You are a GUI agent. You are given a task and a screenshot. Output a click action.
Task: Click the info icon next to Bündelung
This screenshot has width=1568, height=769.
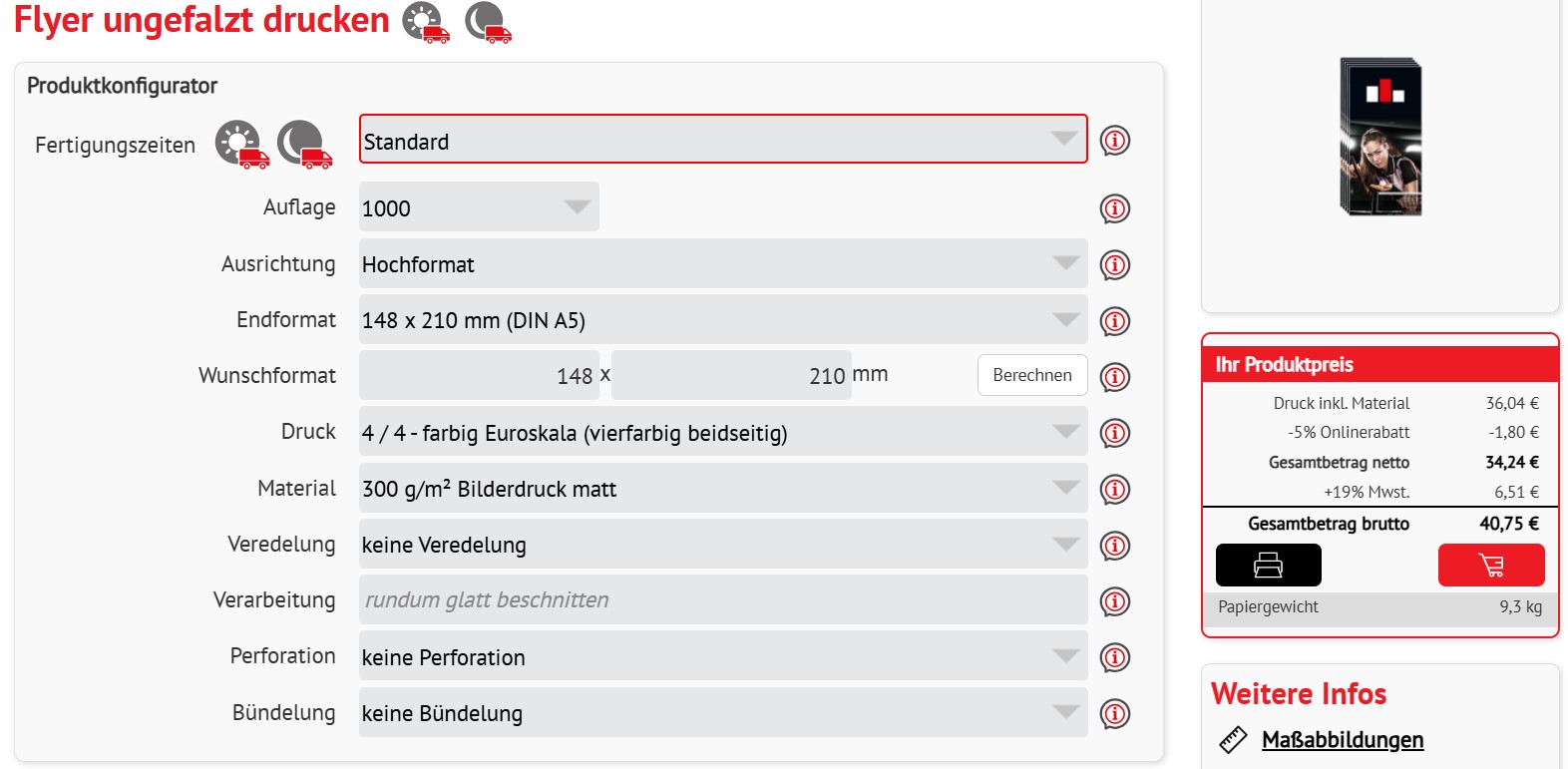[1114, 714]
